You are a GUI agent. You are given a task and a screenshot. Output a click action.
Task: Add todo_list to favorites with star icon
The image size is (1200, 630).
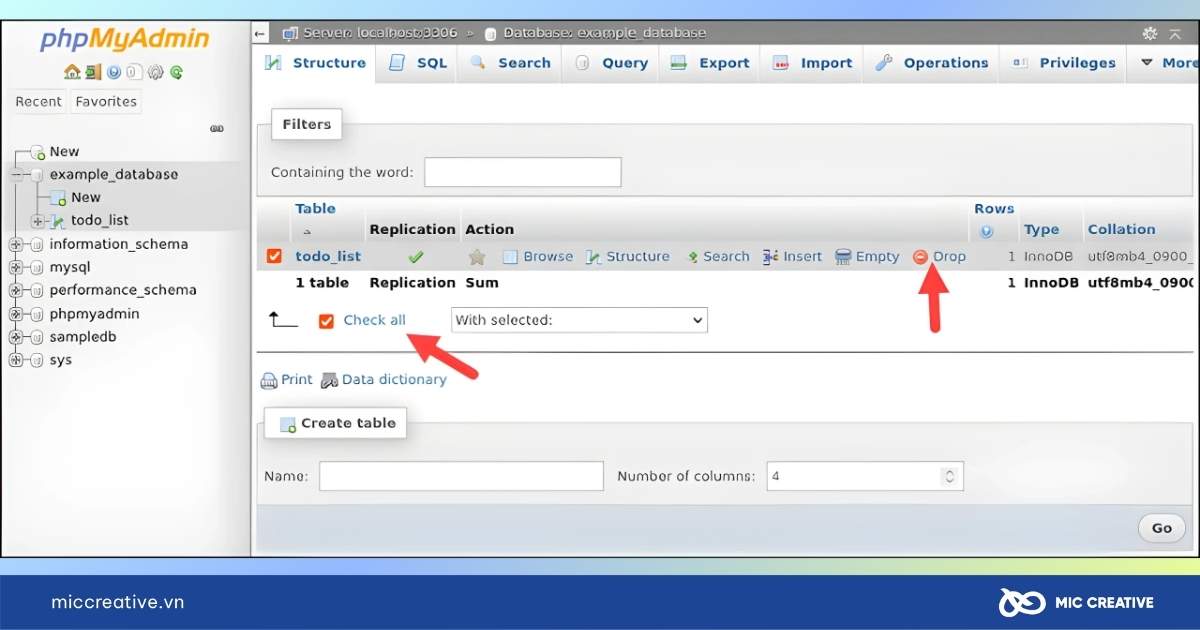[x=477, y=257]
